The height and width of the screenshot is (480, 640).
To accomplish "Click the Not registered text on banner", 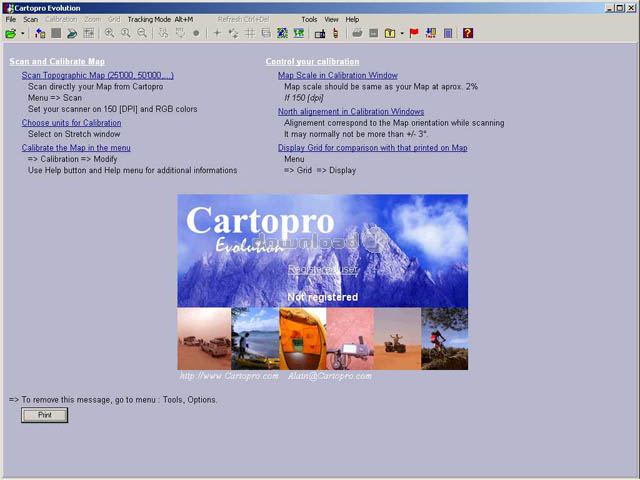I will coord(322,297).
